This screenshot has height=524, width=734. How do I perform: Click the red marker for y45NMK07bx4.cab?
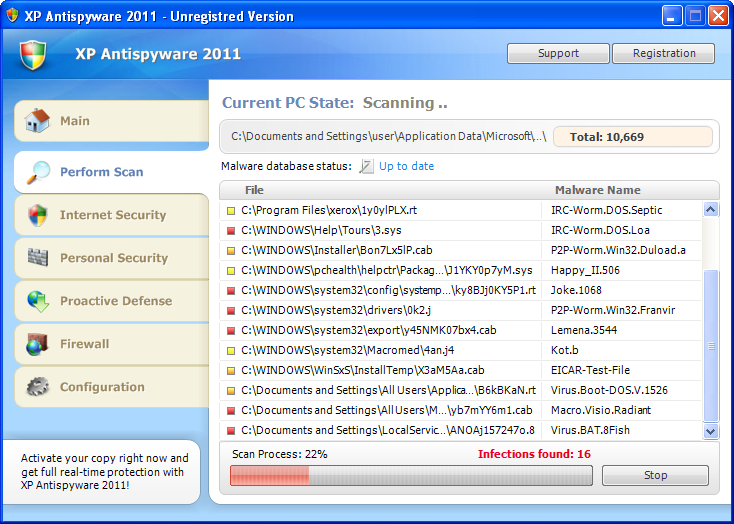230,331
